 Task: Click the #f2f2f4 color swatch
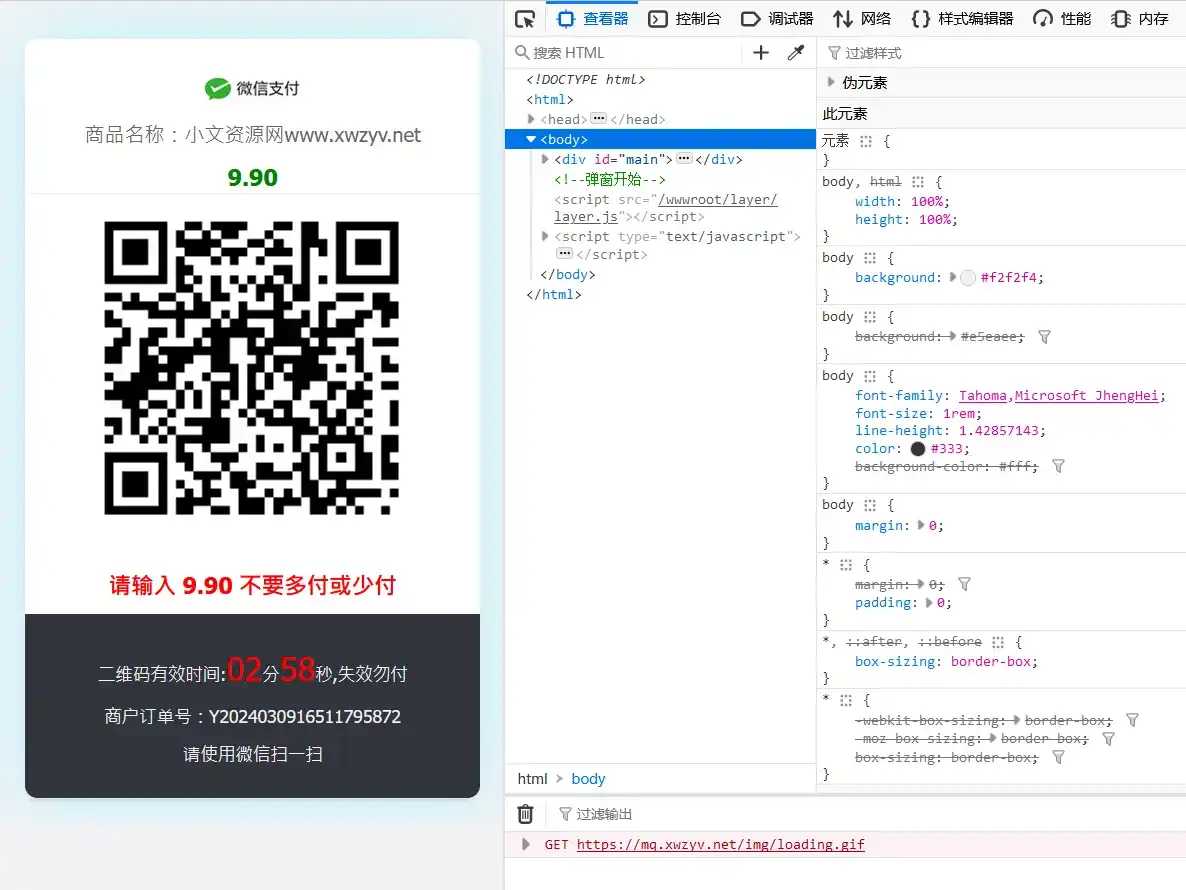pos(968,278)
